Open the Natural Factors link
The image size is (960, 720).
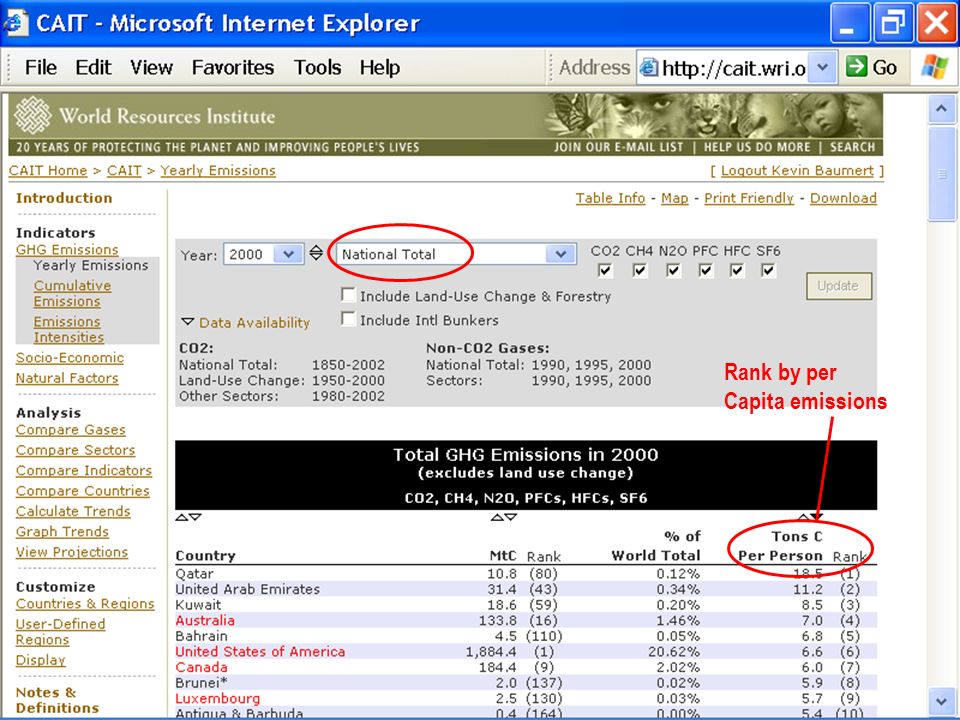click(67, 378)
